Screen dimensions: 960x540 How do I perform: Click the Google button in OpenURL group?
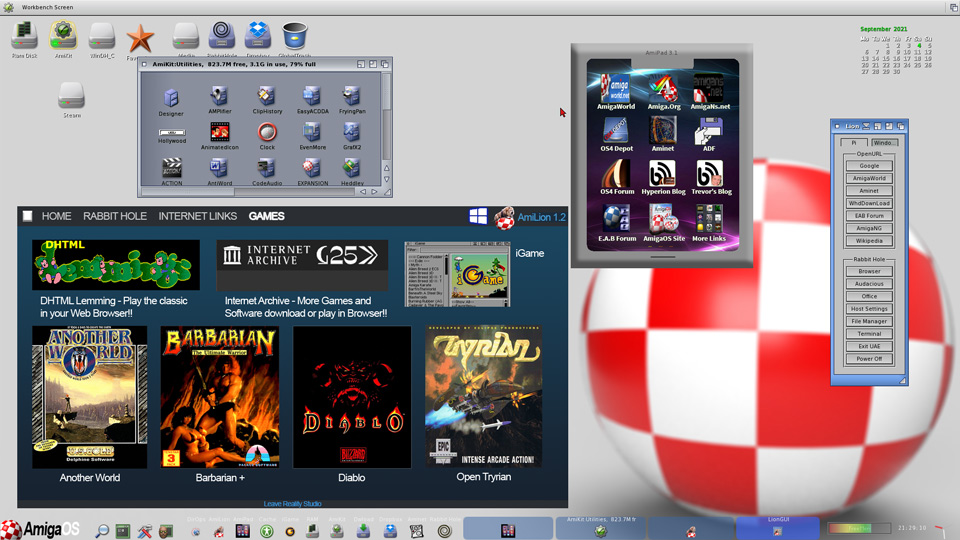[869, 165]
